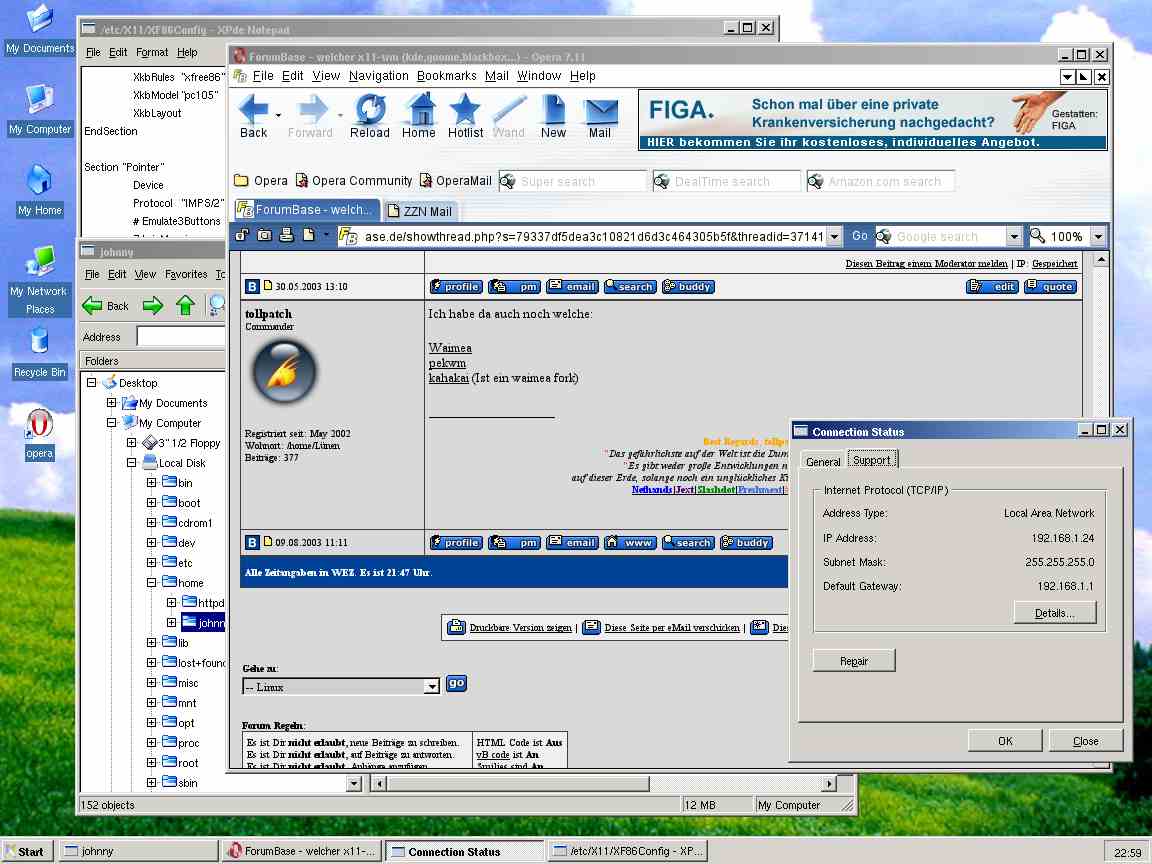Click profile button on tollpatch post
The height and width of the screenshot is (864, 1152).
(456, 287)
